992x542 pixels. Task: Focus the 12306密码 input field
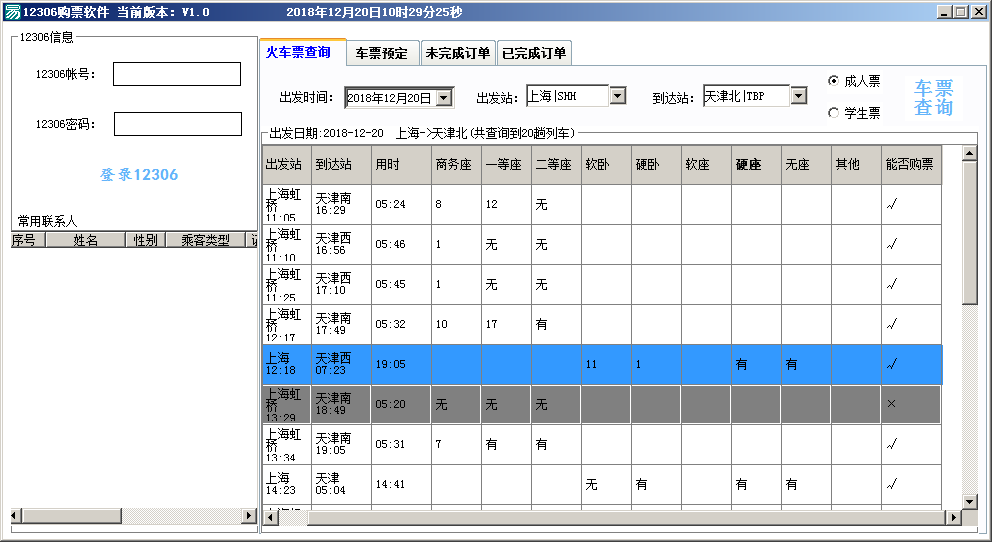point(178,124)
